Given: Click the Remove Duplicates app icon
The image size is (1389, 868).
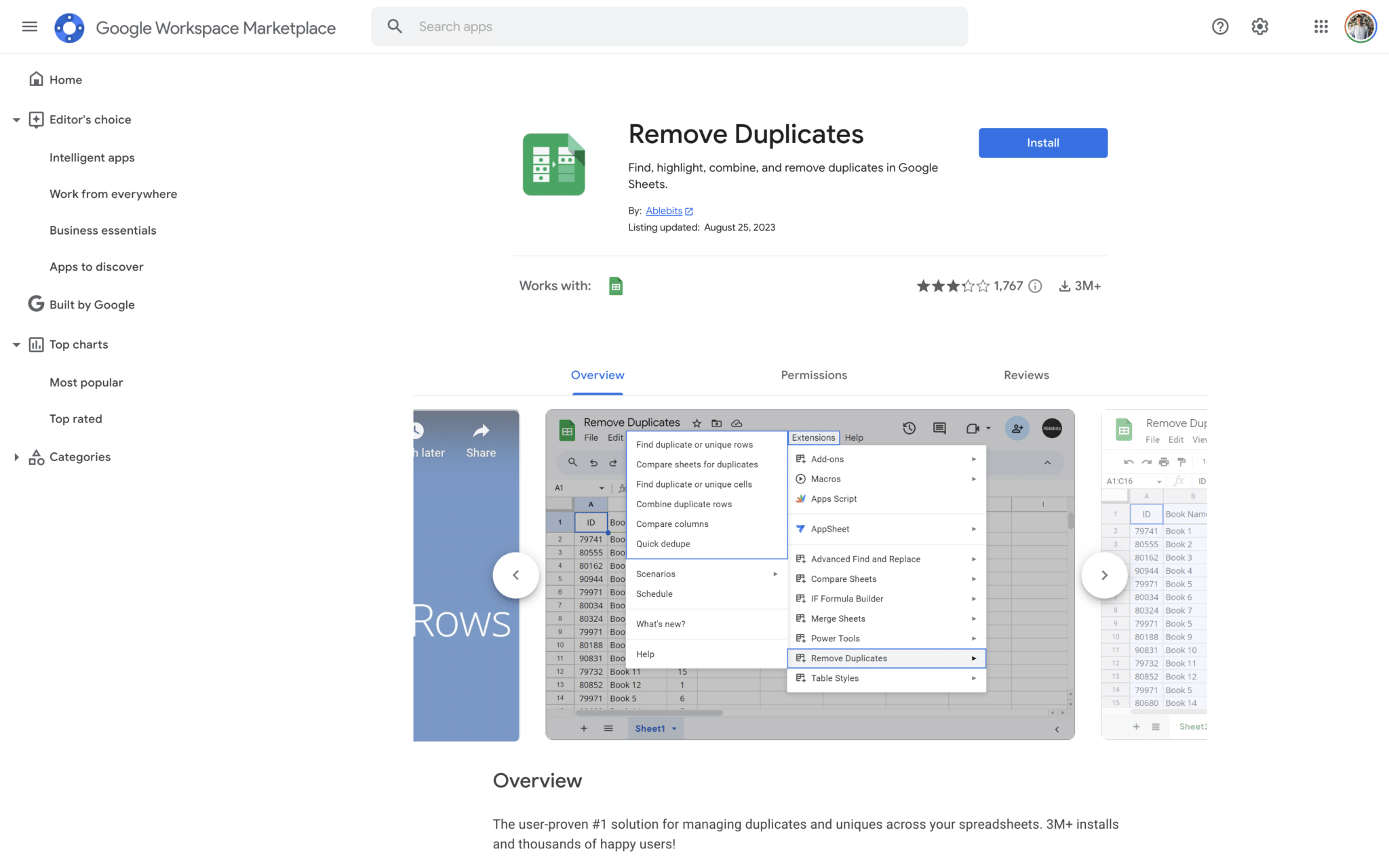Looking at the screenshot, I should coord(553,164).
